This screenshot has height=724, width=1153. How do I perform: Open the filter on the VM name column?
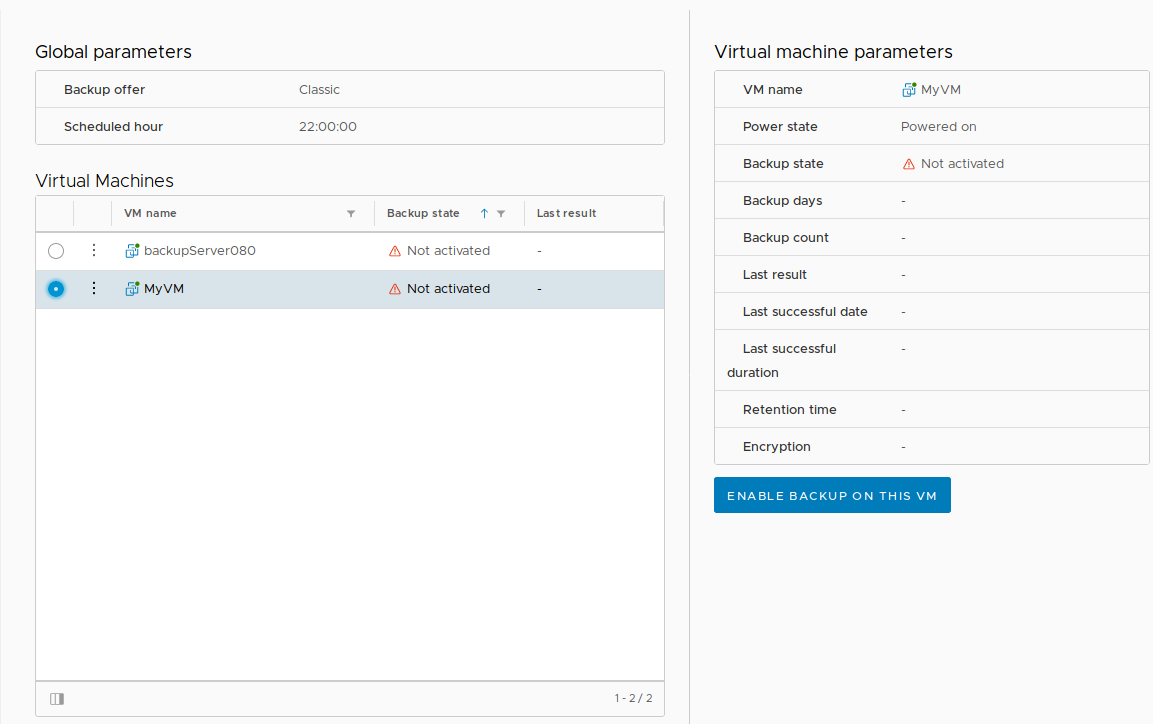pos(351,213)
